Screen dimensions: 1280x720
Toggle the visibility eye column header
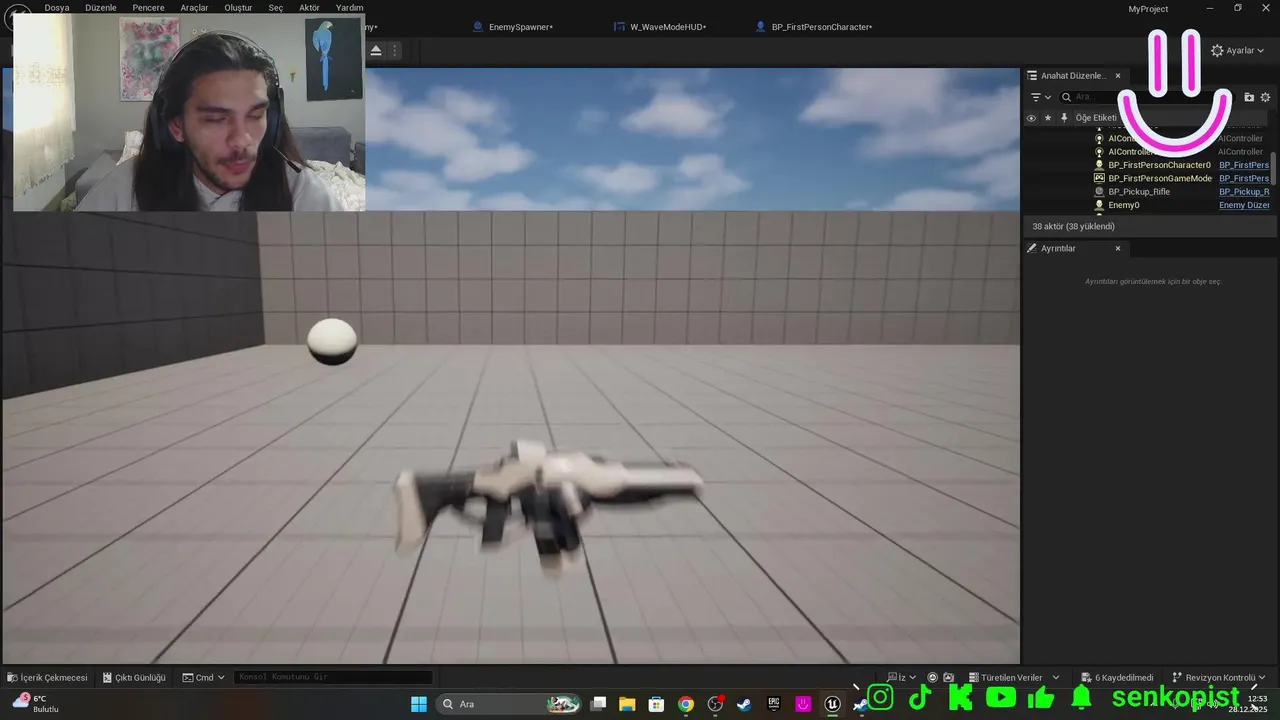pyautogui.click(x=1031, y=117)
